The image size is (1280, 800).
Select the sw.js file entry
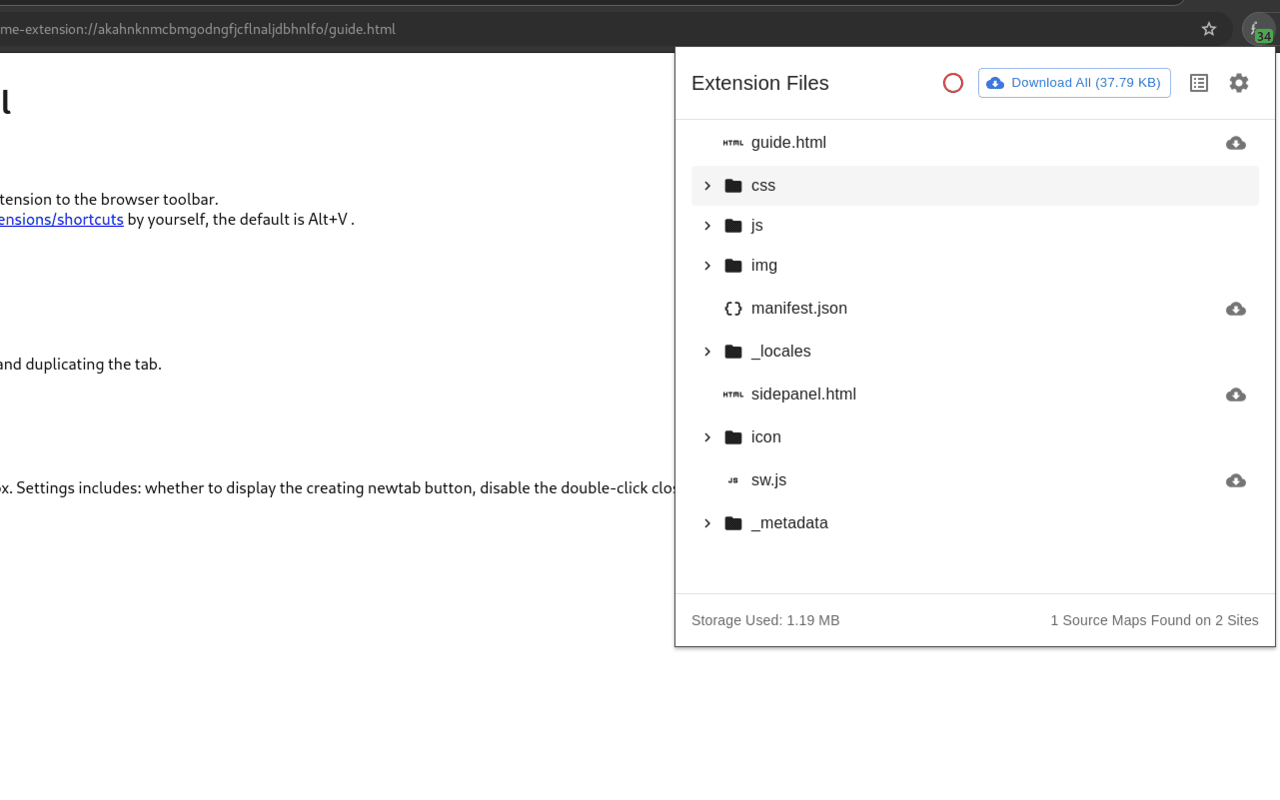pos(768,481)
